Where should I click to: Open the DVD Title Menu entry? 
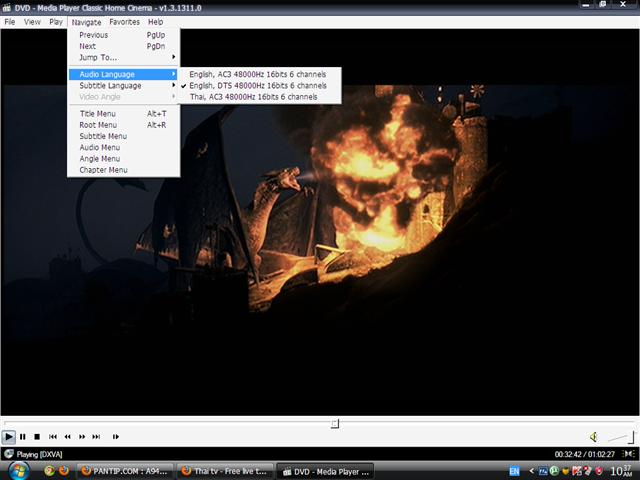pyautogui.click(x=124, y=114)
